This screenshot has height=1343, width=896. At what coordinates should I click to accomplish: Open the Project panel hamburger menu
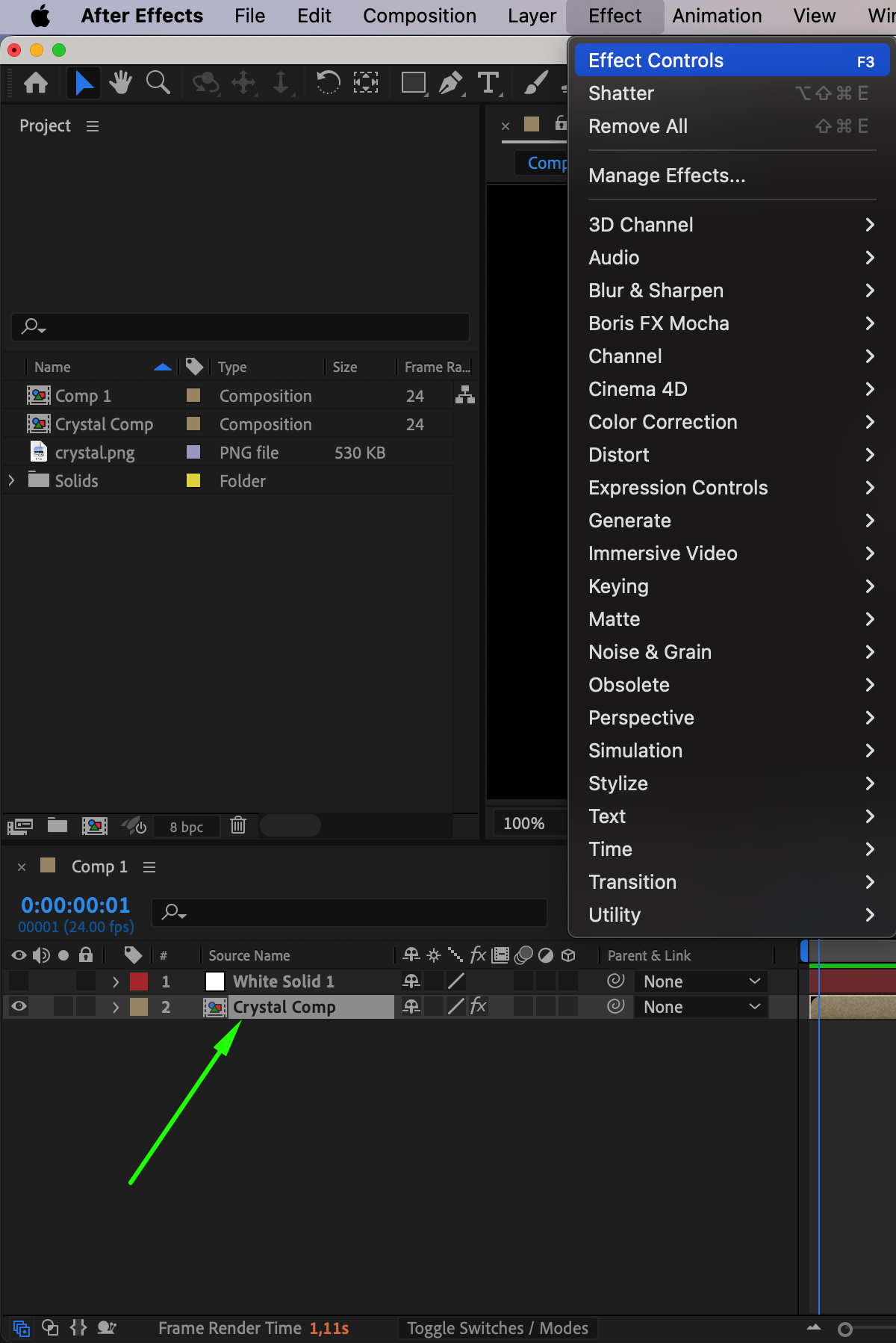[93, 126]
